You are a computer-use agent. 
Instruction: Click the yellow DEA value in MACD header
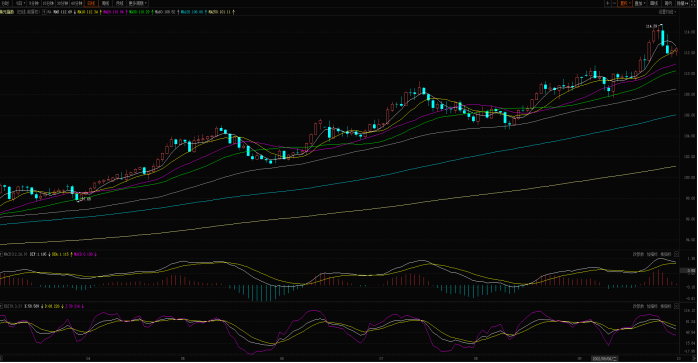pos(60,254)
